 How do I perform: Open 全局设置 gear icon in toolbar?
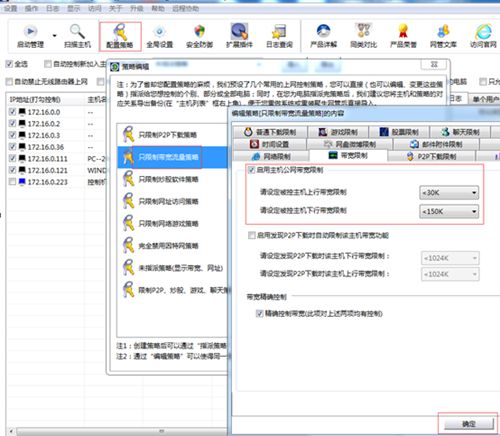[159, 32]
